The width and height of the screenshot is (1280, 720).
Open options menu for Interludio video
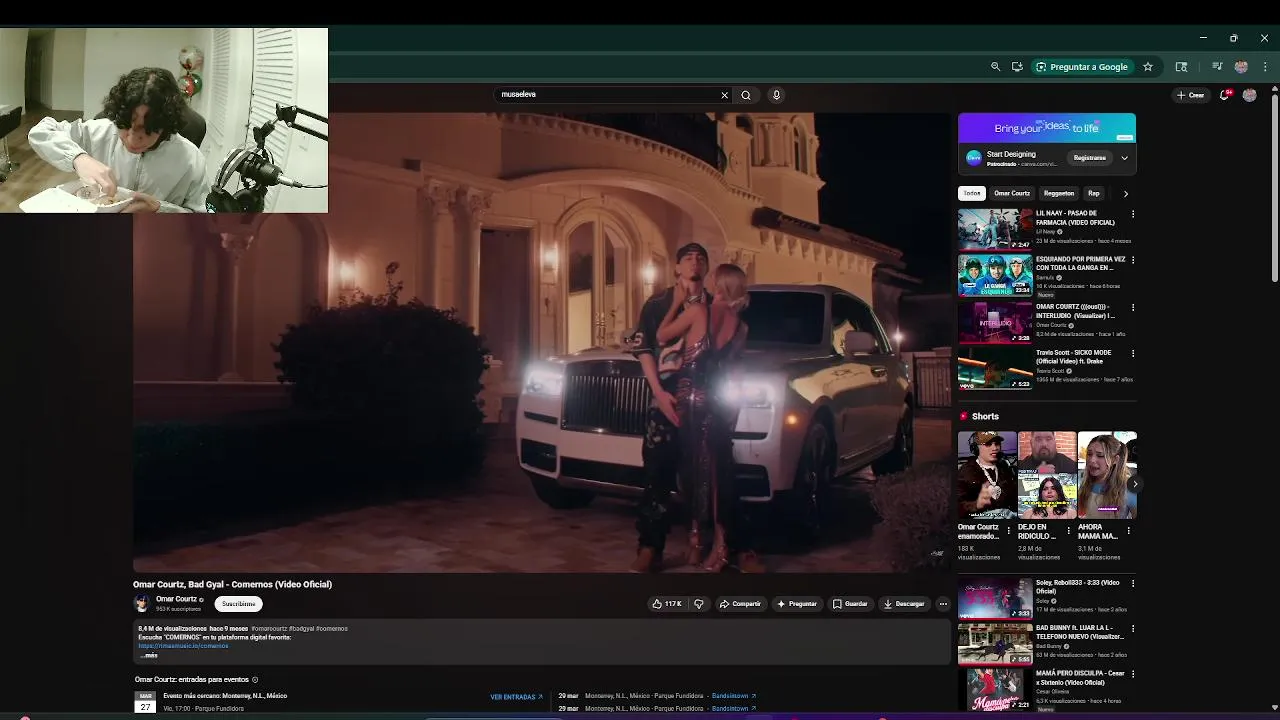(x=1133, y=308)
